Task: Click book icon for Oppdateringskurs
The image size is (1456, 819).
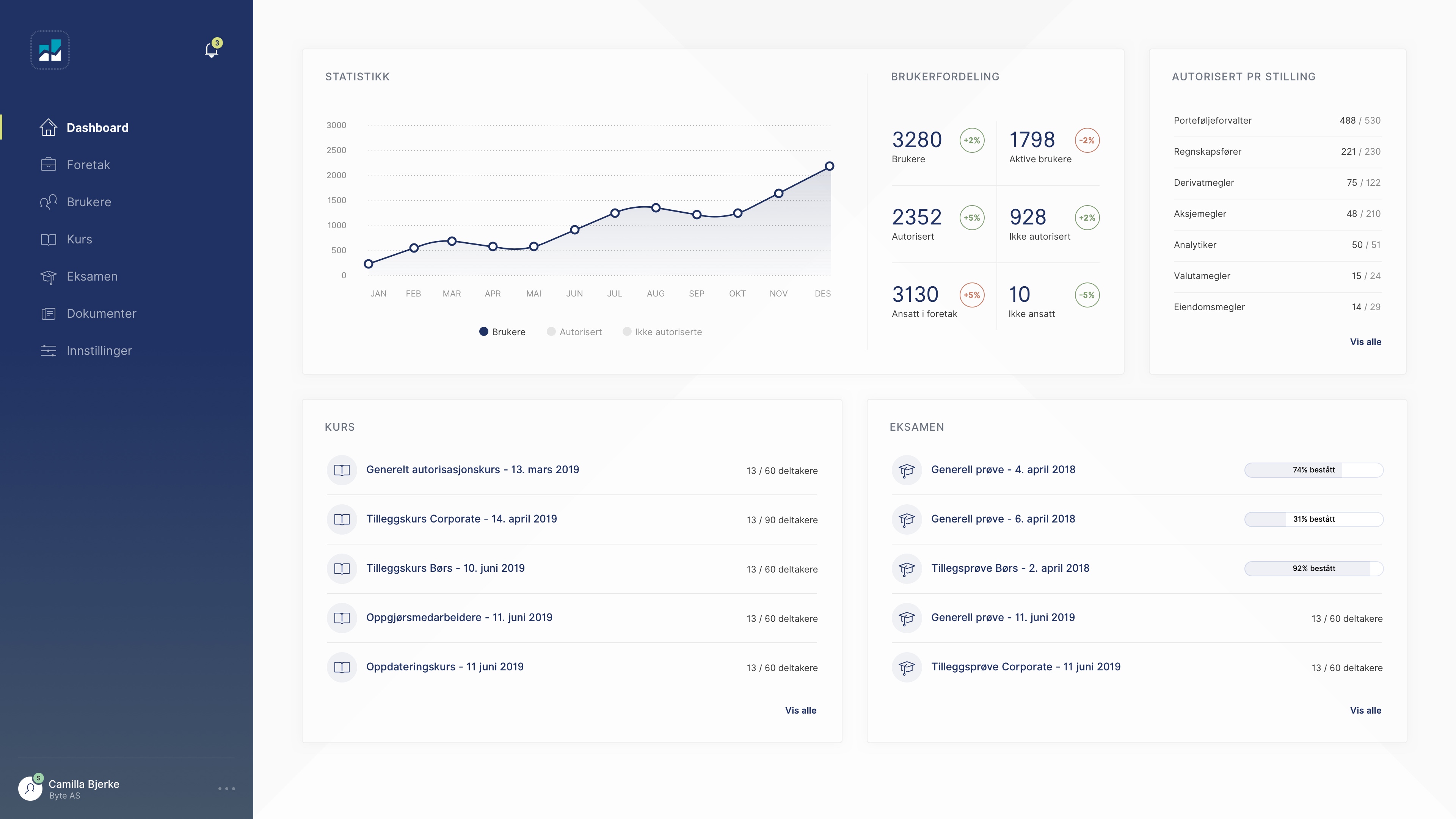Action: click(342, 667)
